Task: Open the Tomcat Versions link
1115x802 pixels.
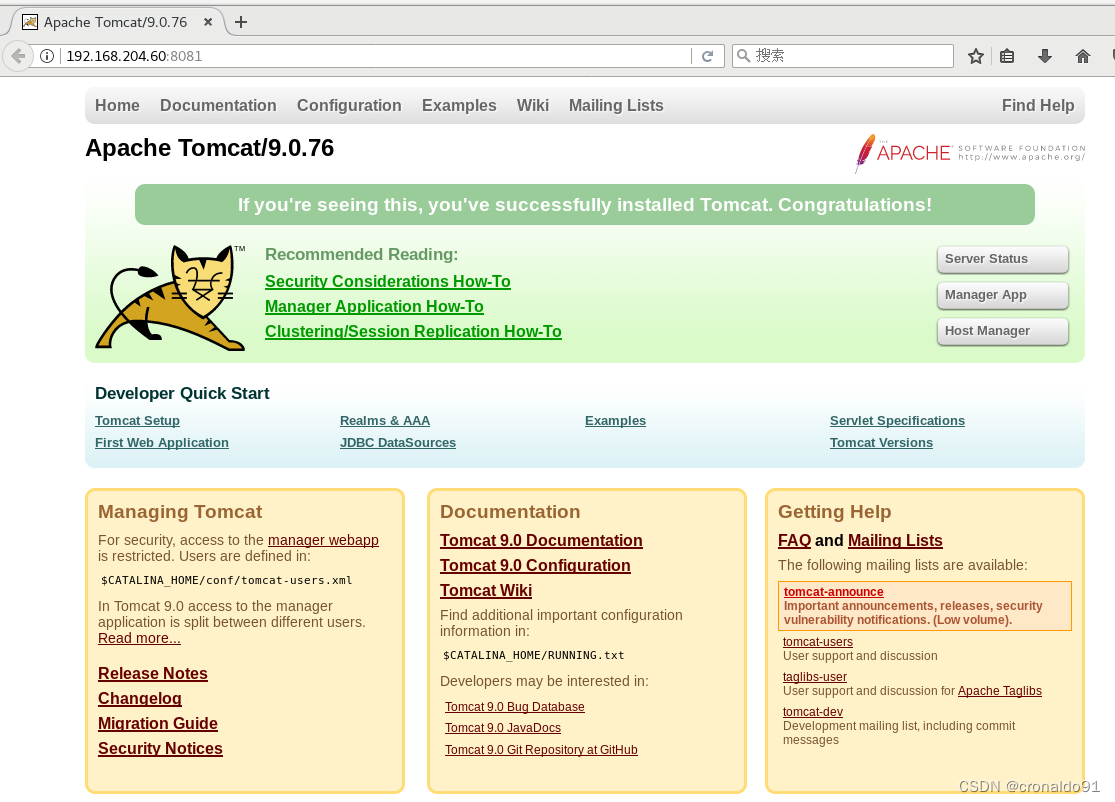Action: click(881, 442)
